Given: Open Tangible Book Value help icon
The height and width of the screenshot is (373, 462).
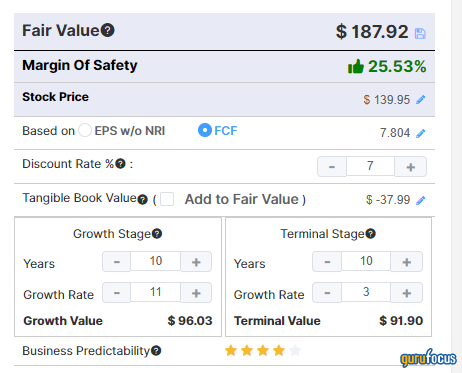Looking at the screenshot, I should pyautogui.click(x=142, y=199).
